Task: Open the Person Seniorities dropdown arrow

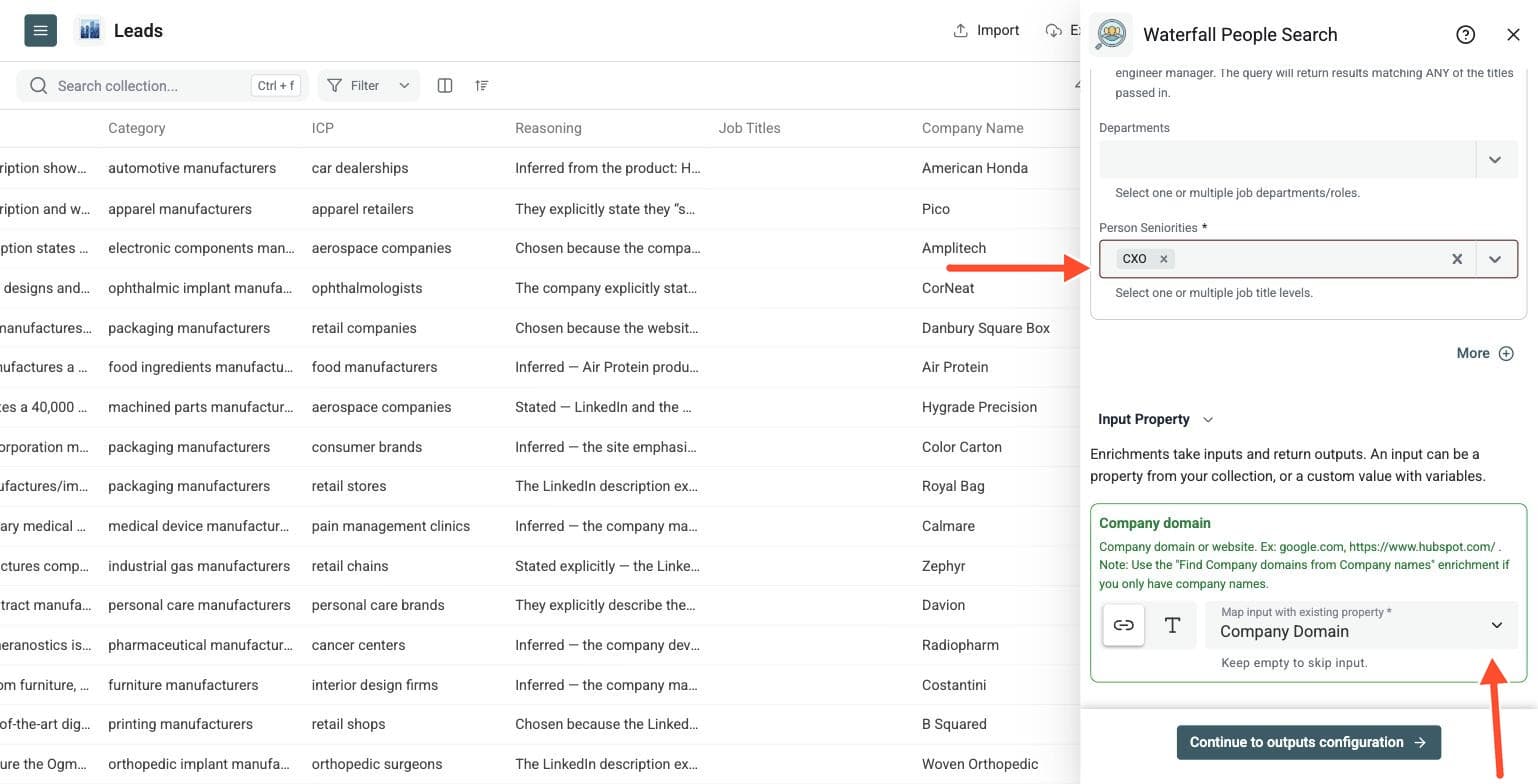Action: pos(1495,259)
